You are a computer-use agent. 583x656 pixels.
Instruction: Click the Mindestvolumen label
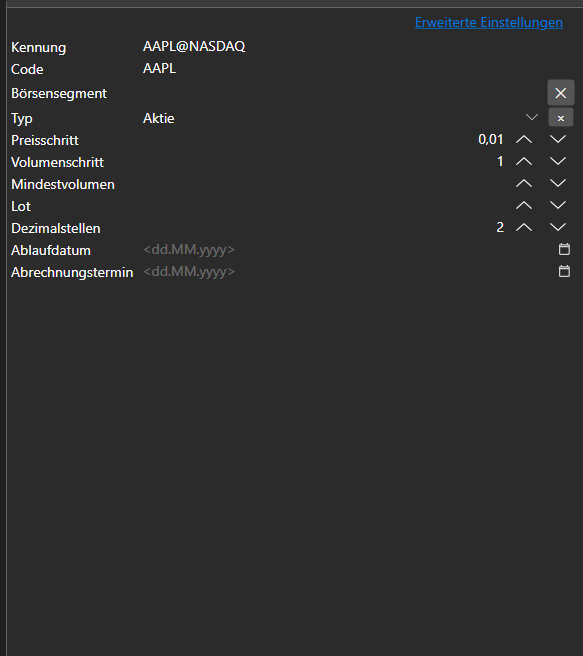(63, 184)
